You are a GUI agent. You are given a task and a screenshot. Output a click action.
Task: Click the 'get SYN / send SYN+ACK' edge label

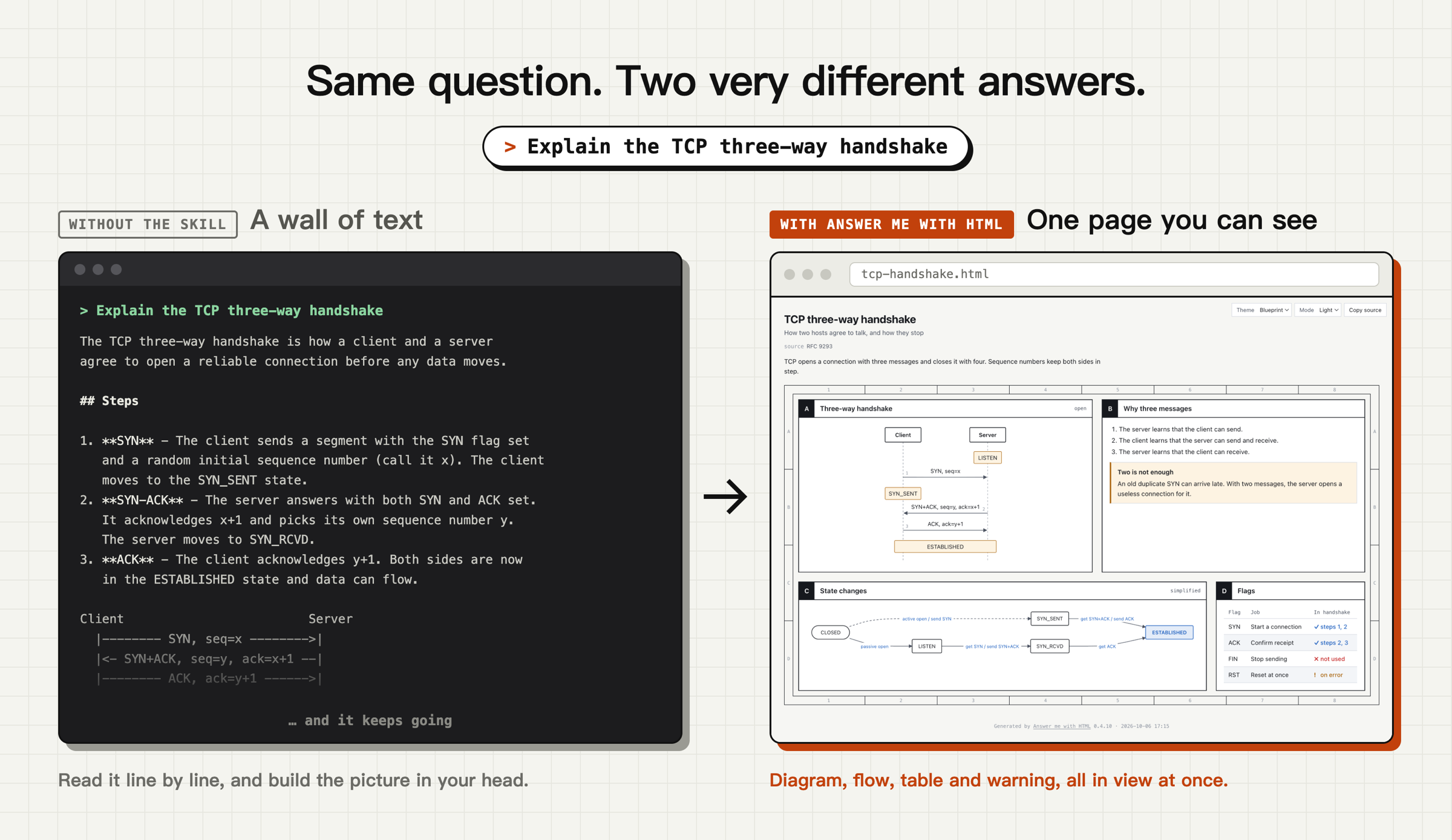(x=992, y=646)
